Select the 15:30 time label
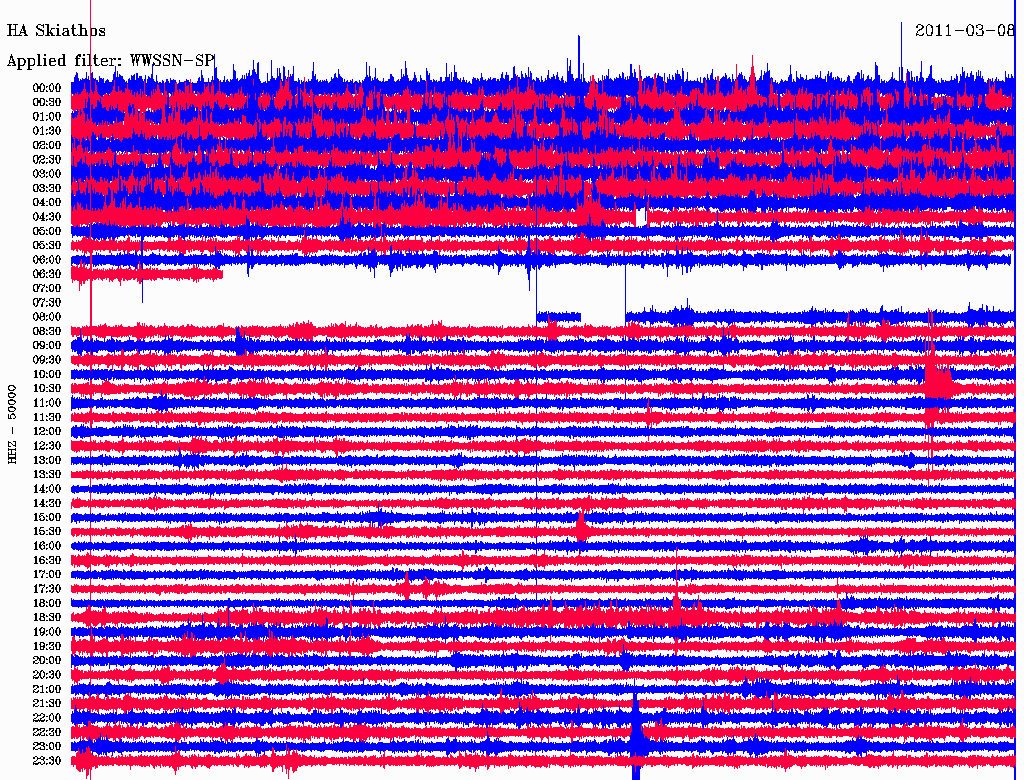The image size is (1024, 780). (47, 531)
